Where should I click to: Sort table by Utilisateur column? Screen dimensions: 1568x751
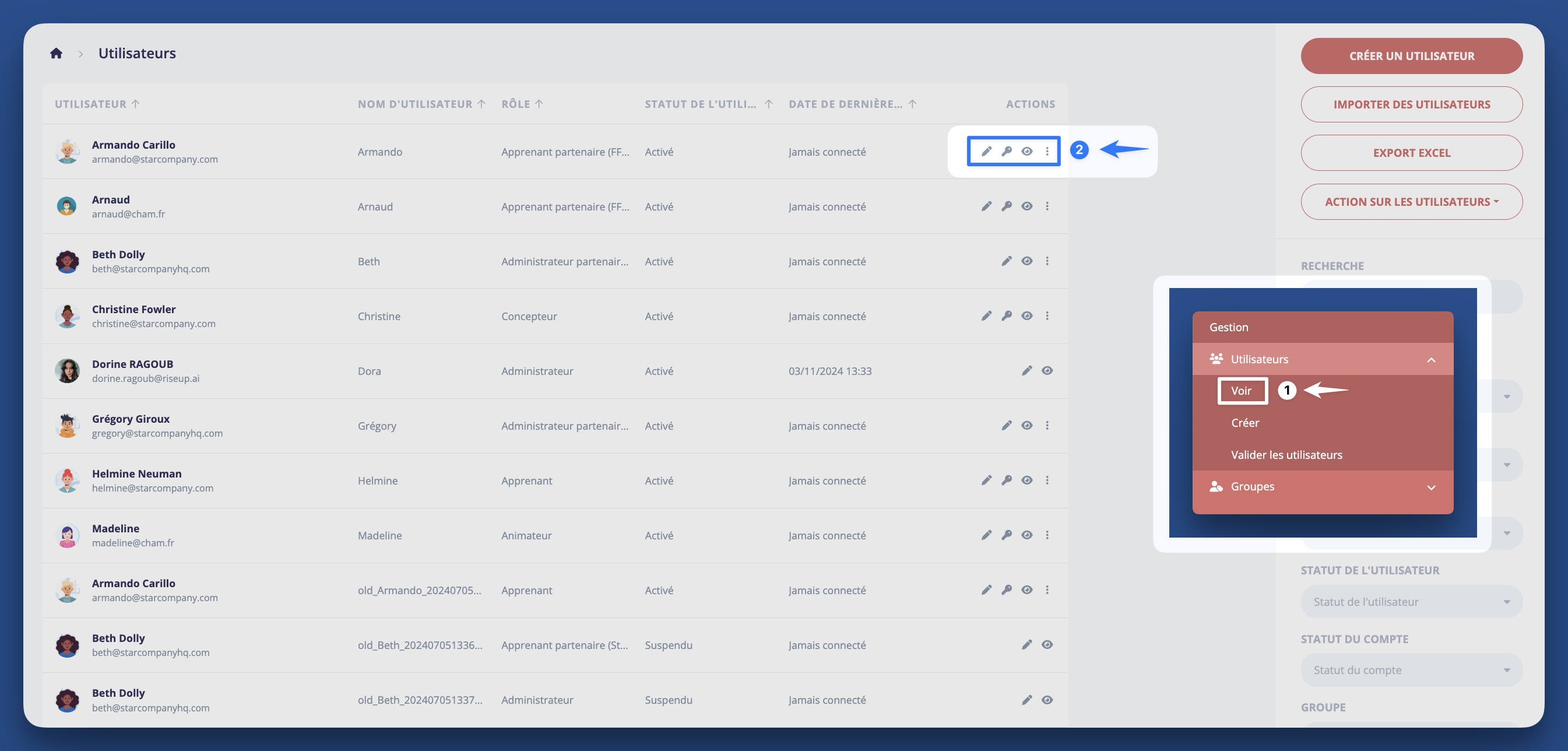97,104
